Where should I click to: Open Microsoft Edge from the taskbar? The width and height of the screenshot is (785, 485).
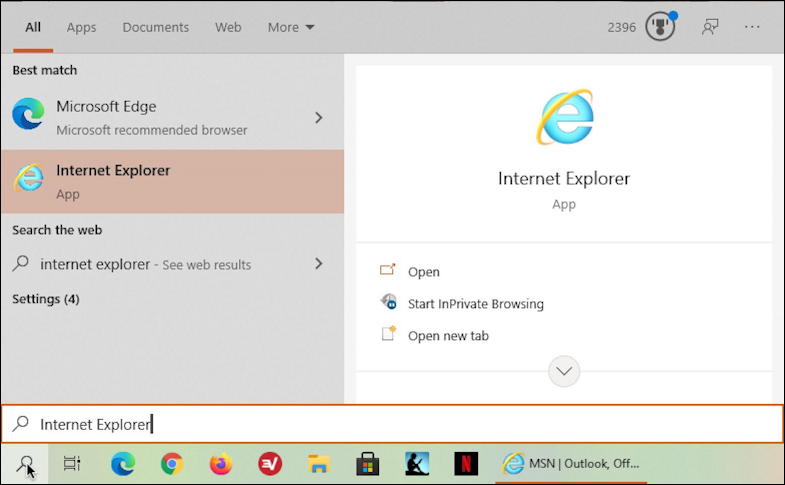[123, 464]
